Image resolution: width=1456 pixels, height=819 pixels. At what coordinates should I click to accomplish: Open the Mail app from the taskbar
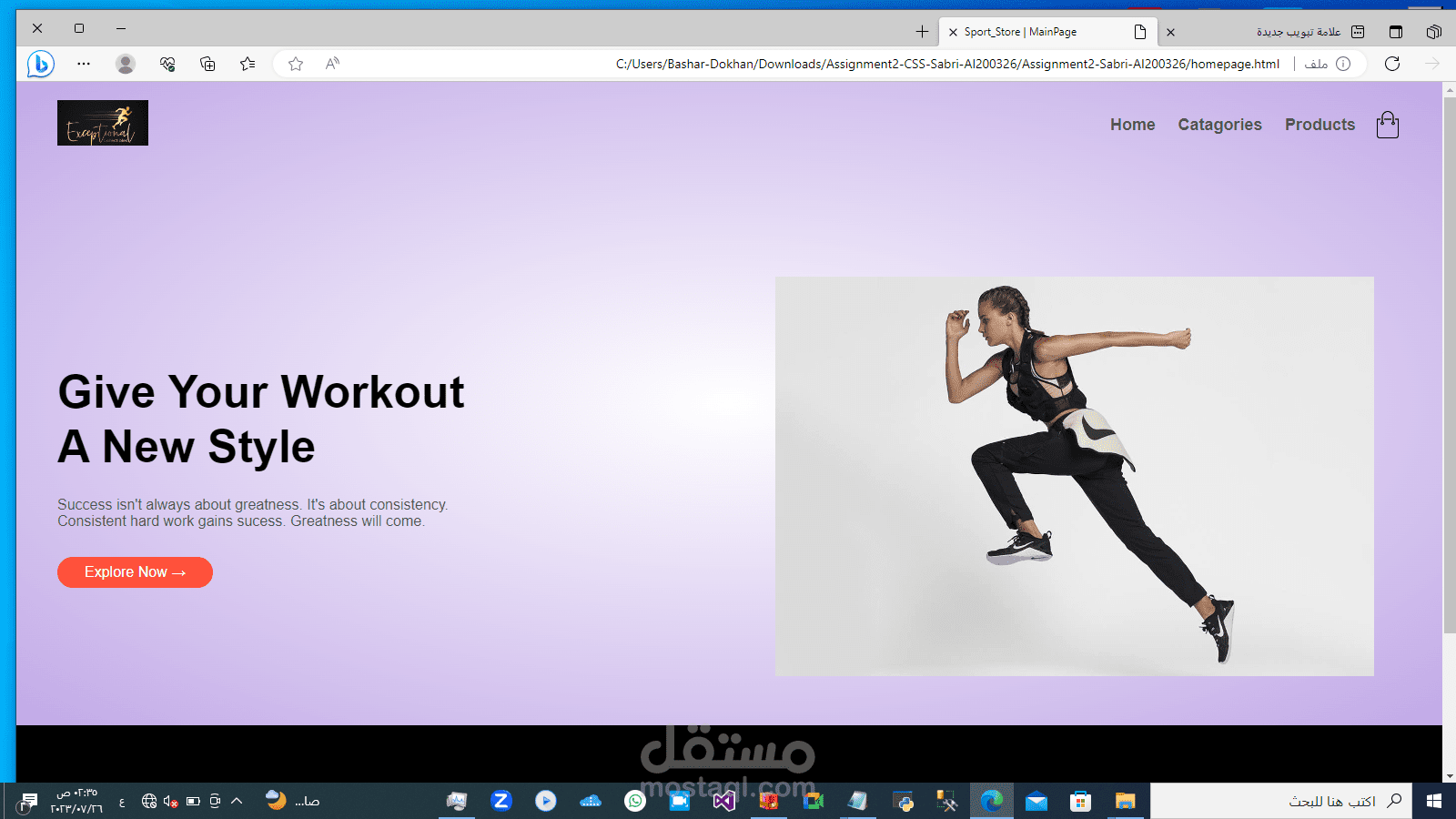click(x=1036, y=801)
